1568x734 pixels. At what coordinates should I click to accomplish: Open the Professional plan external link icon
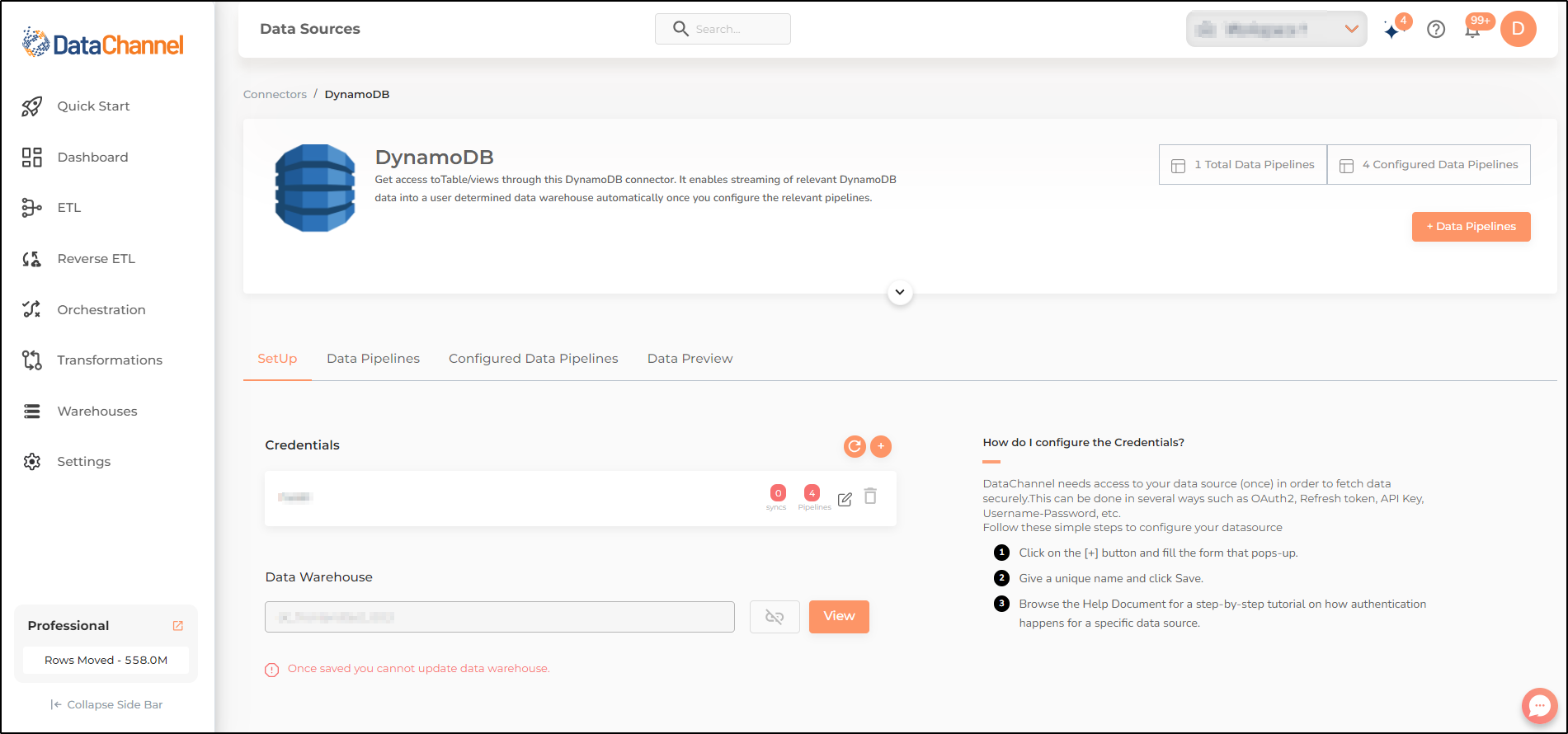pyautogui.click(x=177, y=626)
